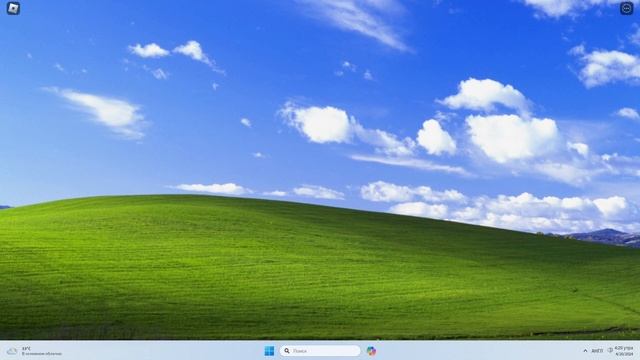Open the Windows Start menu
This screenshot has width=640, height=360.
click(x=269, y=351)
